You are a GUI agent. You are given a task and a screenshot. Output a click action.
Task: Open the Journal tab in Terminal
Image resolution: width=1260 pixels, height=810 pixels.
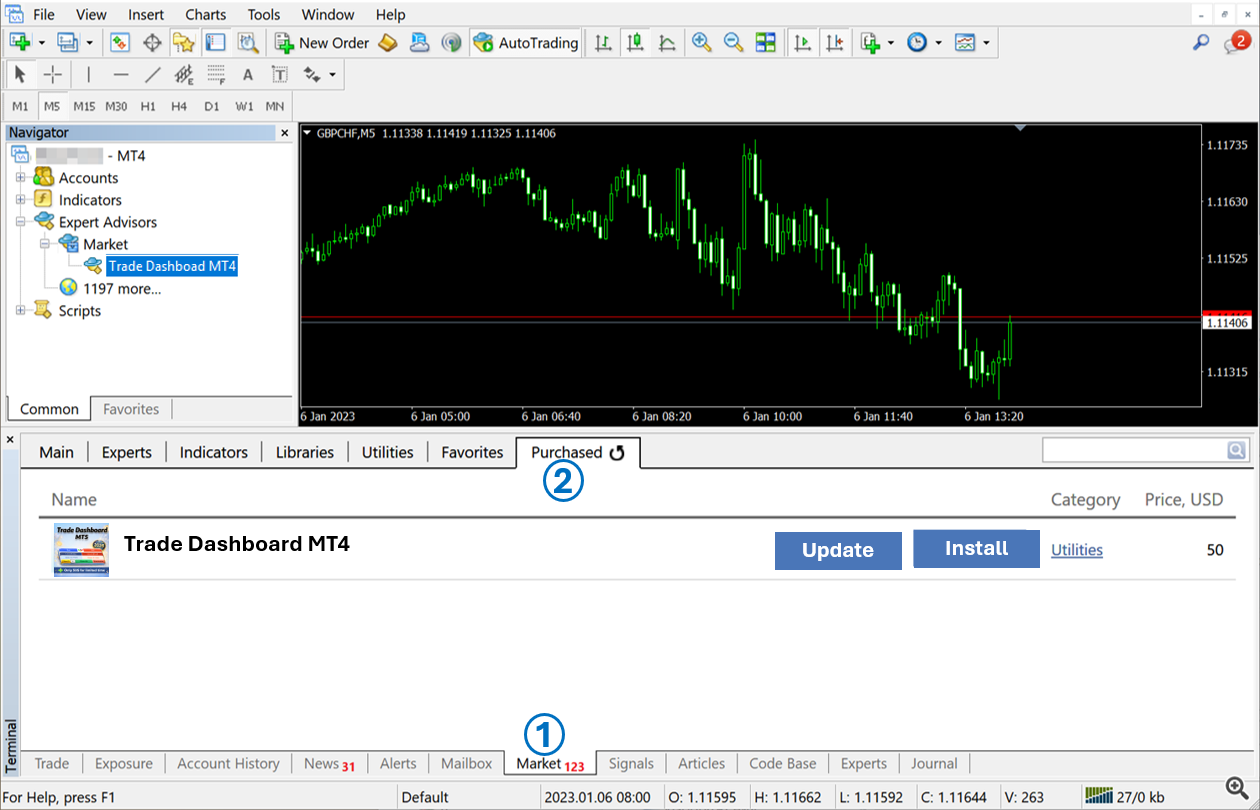[x=934, y=763]
